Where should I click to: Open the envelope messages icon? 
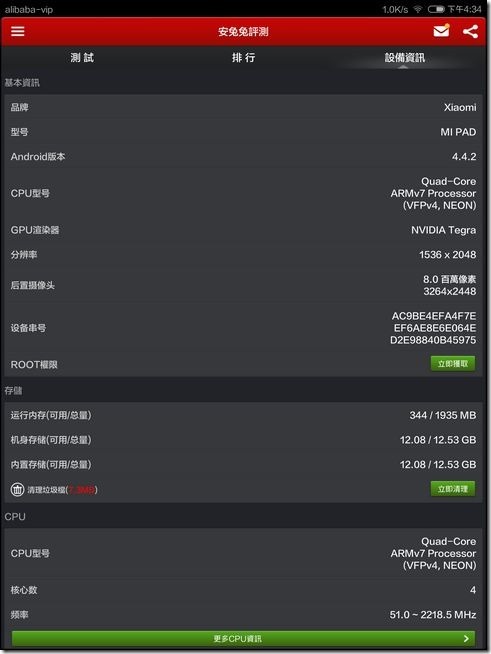[441, 31]
